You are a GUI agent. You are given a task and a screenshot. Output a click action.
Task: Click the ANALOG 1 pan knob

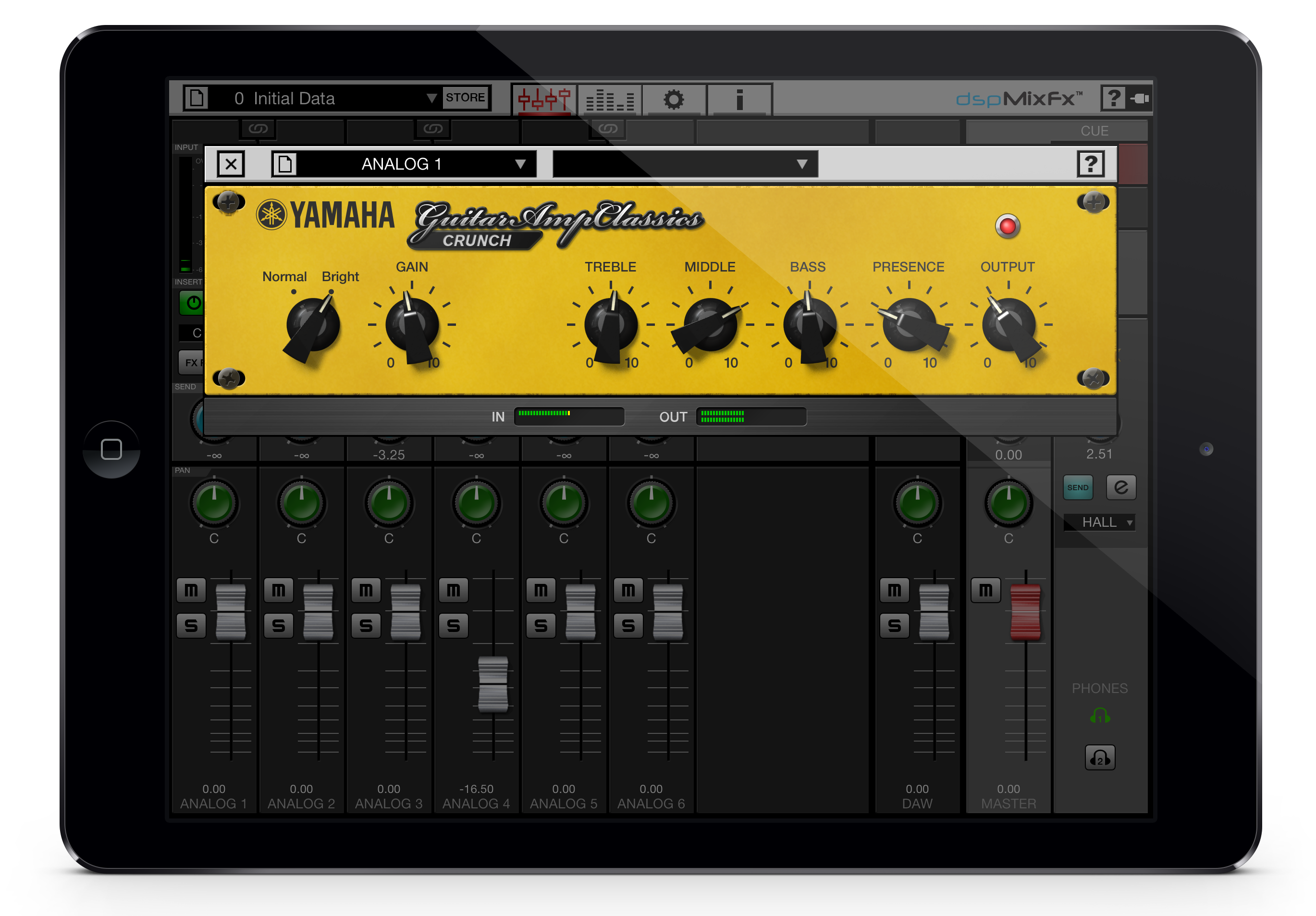click(x=214, y=503)
